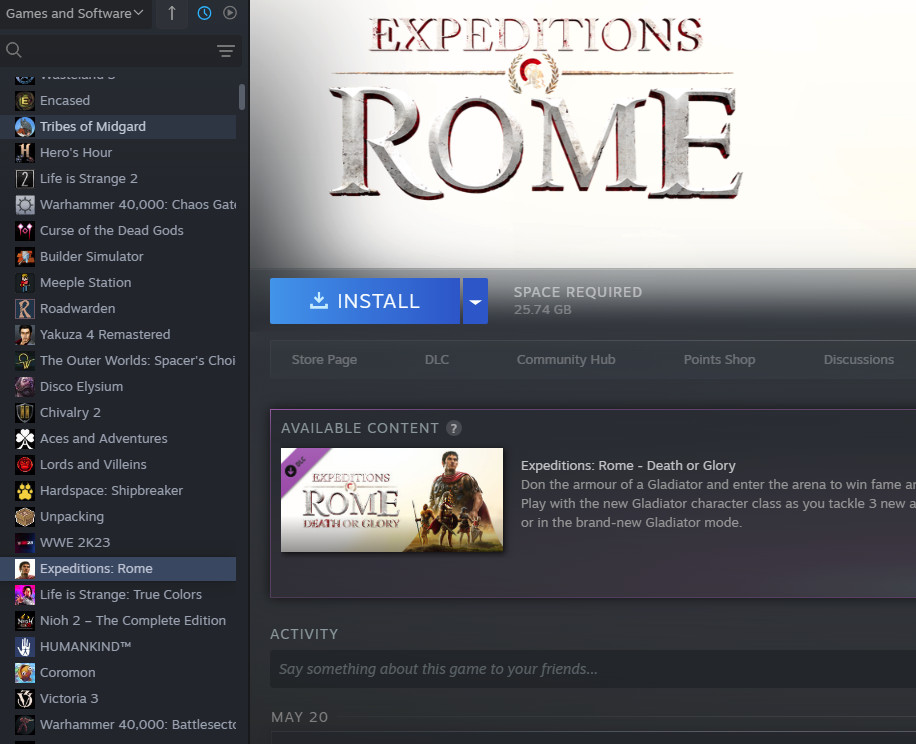
Task: Select the HUMANKIND hand icon
Action: tap(25, 646)
